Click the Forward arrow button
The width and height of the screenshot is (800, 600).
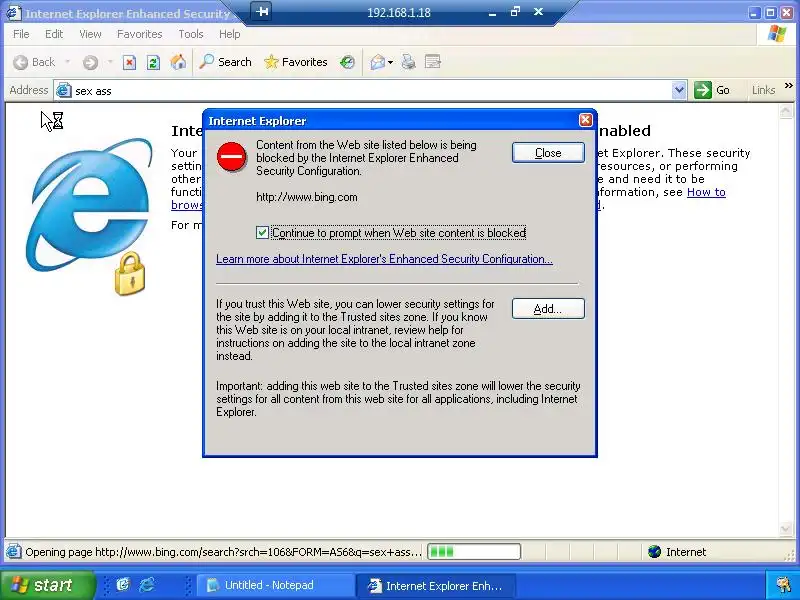[x=90, y=62]
